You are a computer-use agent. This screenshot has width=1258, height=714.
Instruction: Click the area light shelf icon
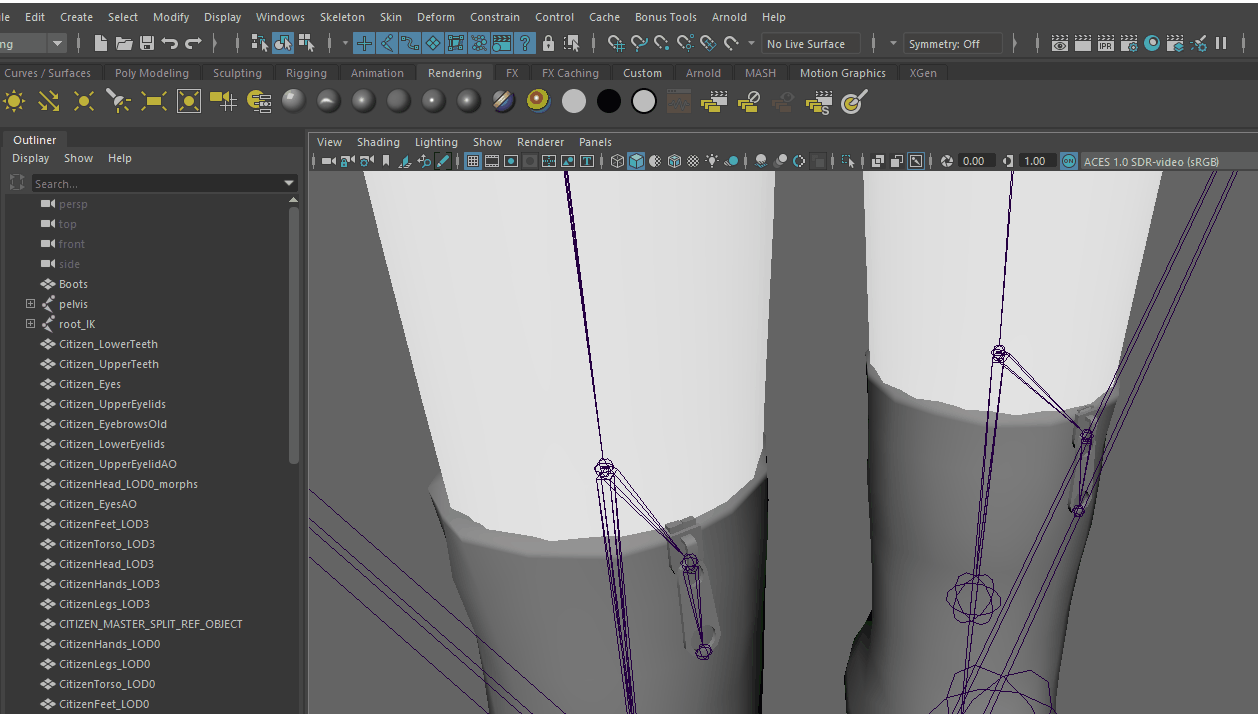(x=154, y=101)
